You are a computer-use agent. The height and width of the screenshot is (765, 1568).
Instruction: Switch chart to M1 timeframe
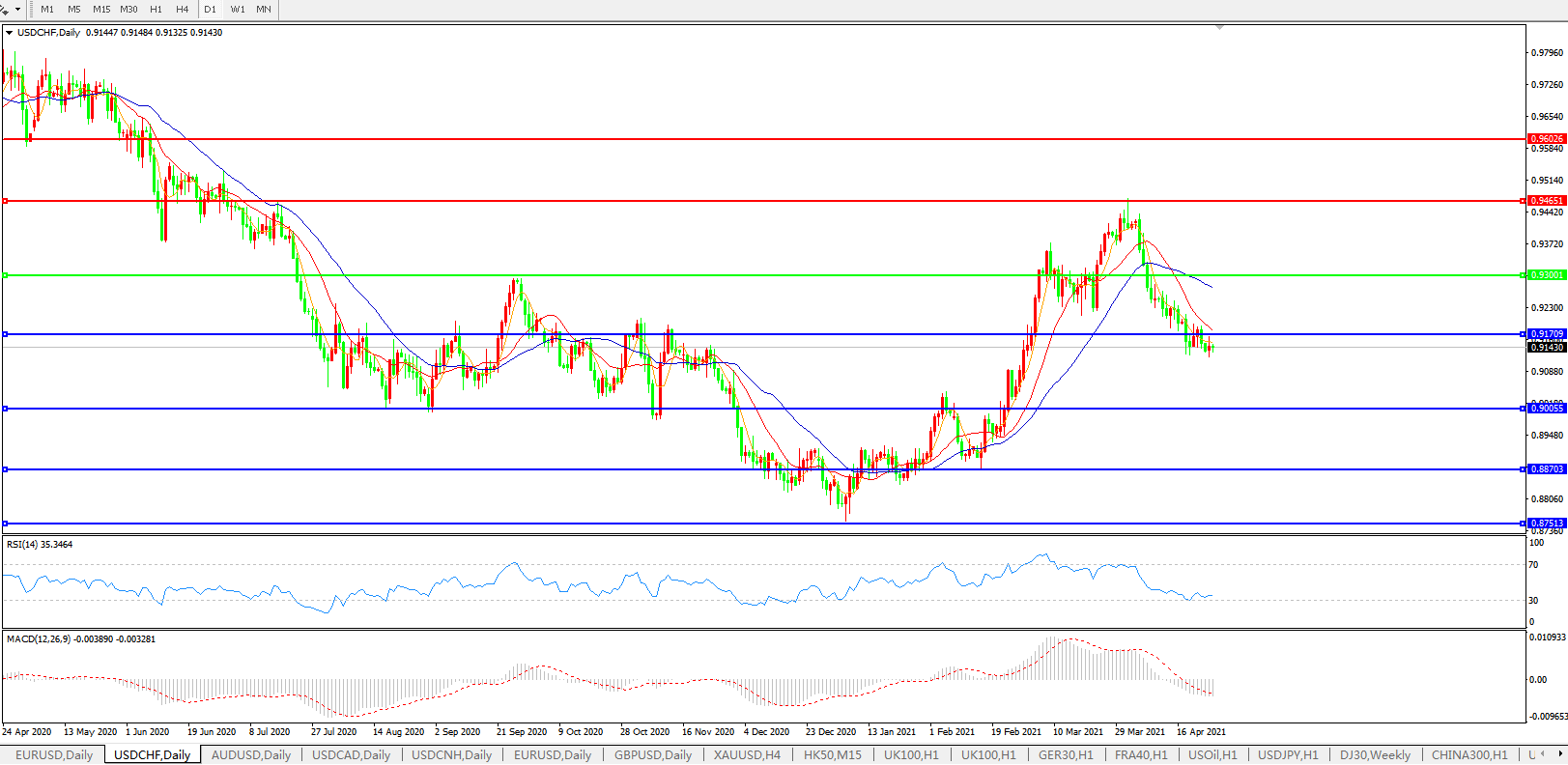coord(47,9)
